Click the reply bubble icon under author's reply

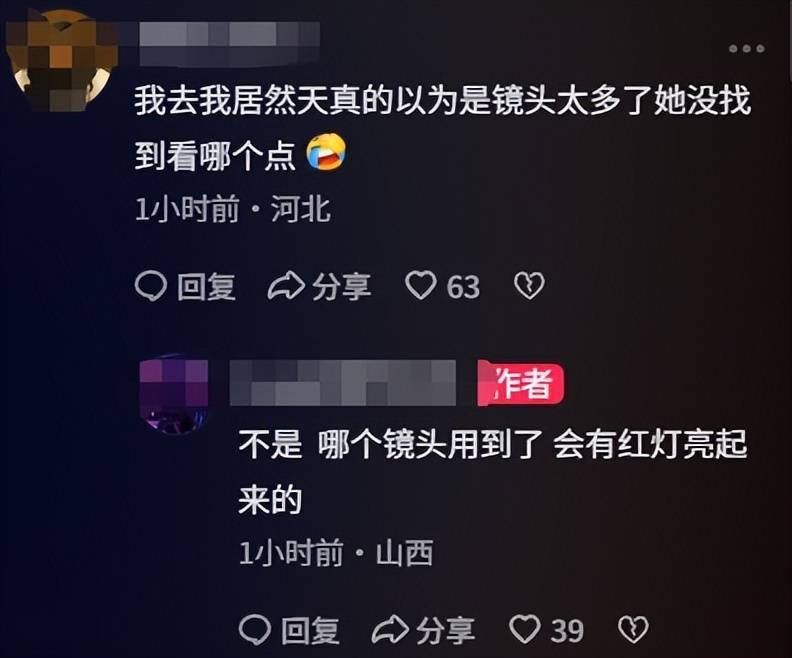click(255, 630)
